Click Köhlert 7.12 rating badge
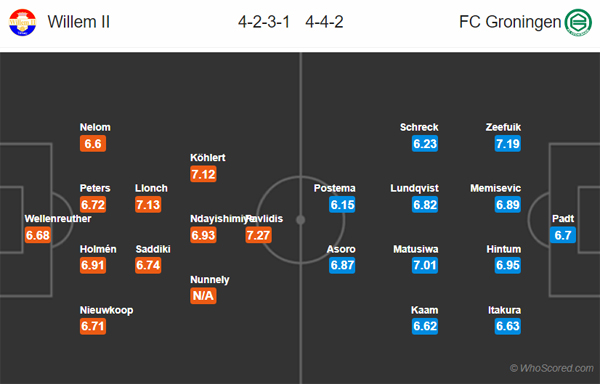The image size is (600, 384). [203, 174]
